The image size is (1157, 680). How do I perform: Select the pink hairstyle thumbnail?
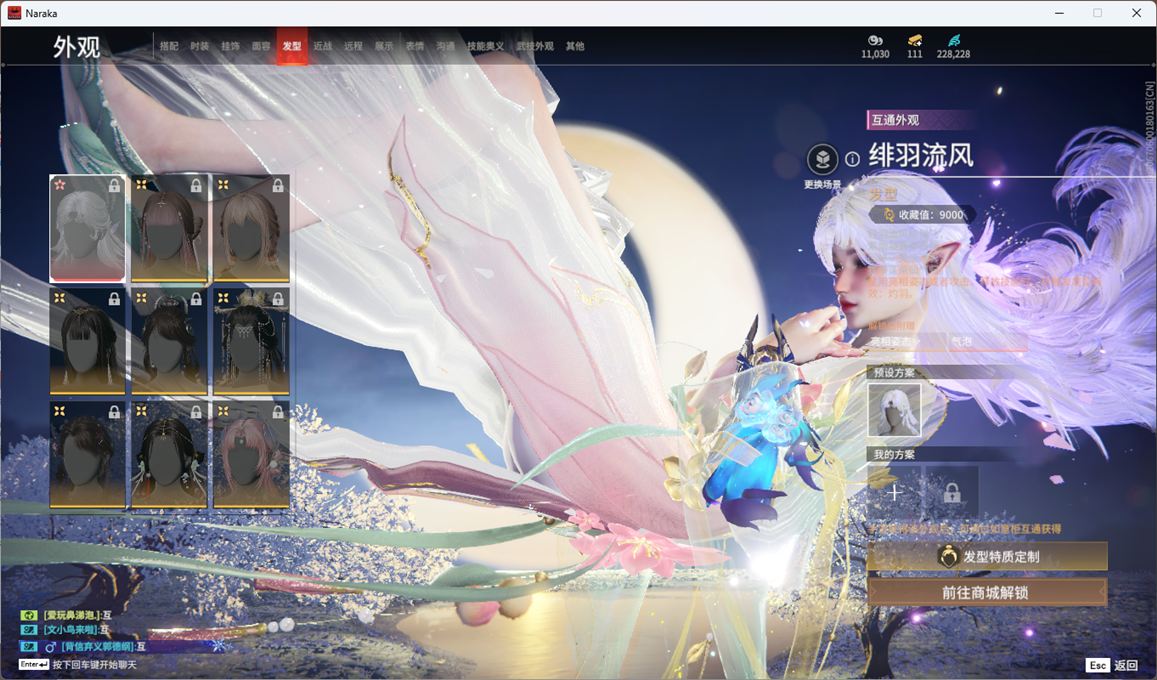point(251,454)
